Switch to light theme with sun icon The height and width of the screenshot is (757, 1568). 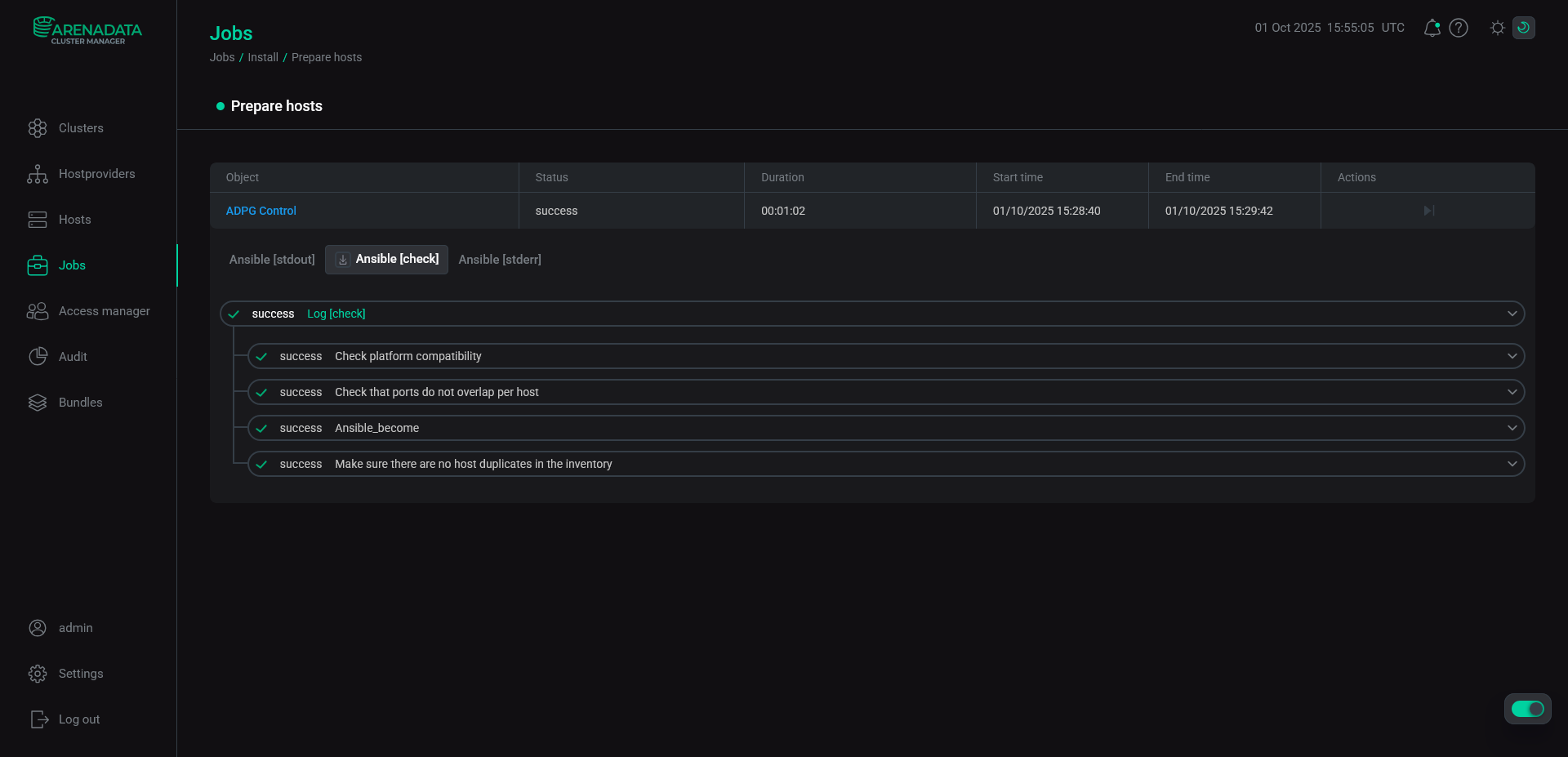[1497, 28]
